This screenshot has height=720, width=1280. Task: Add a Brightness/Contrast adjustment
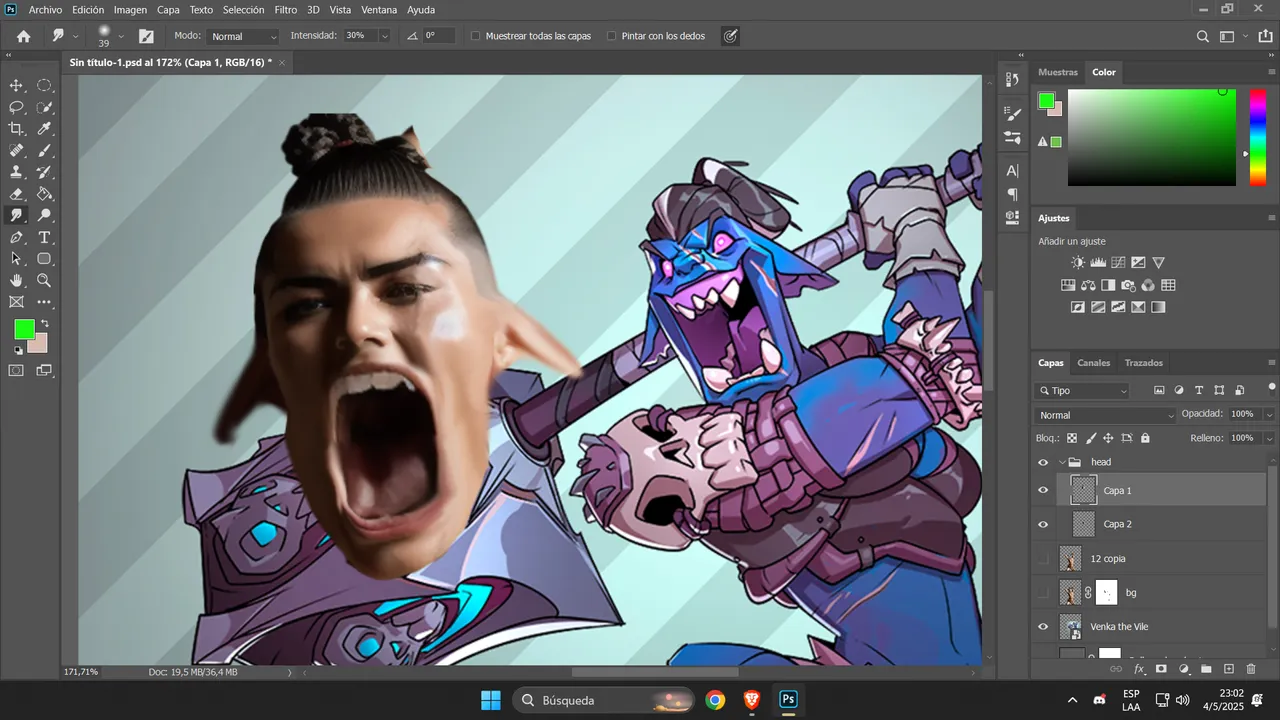[x=1078, y=263]
